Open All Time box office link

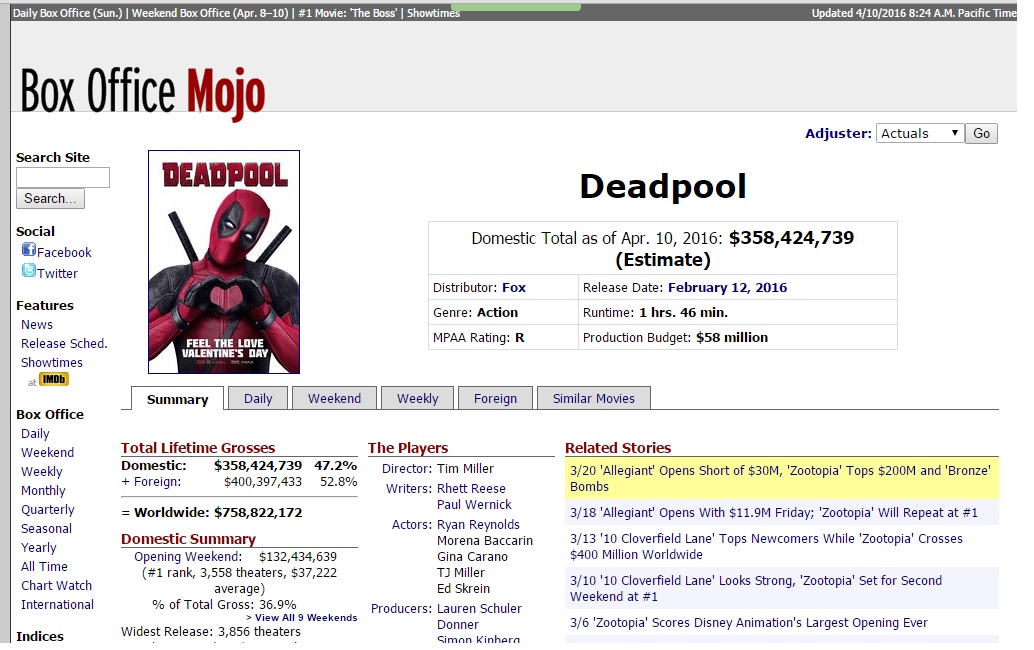tap(44, 567)
